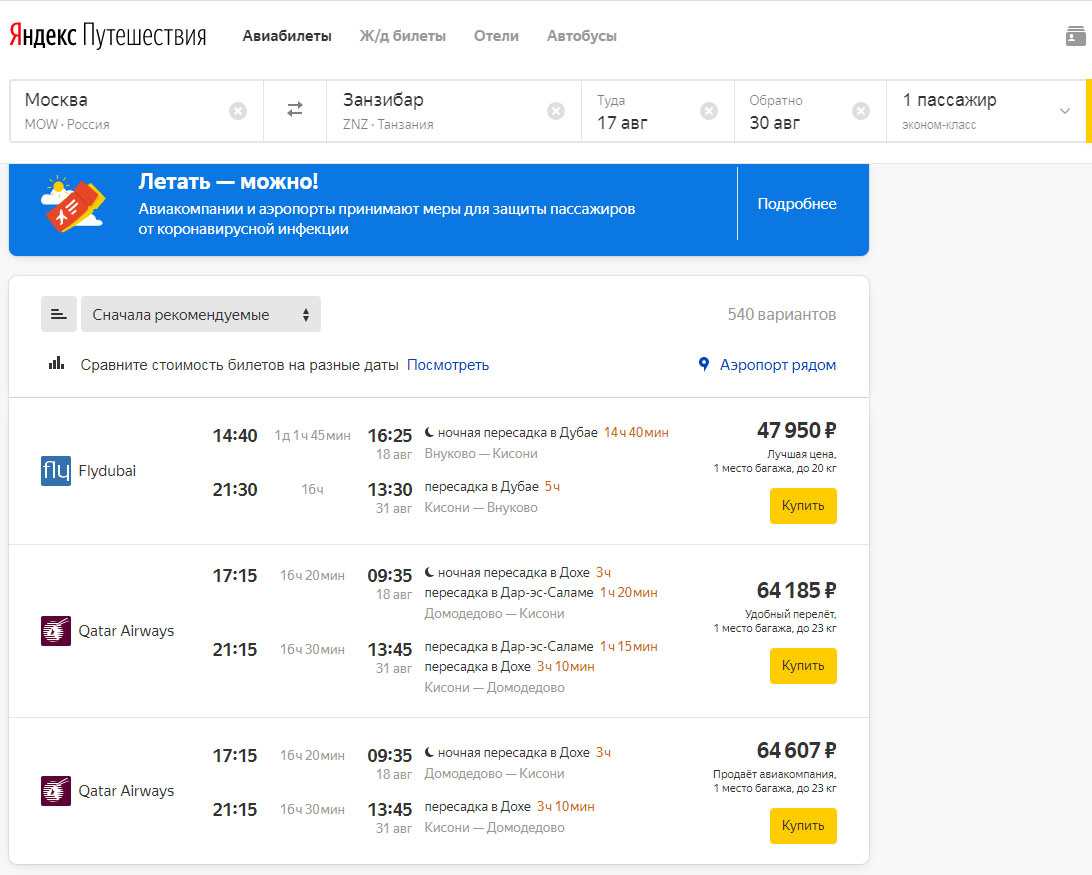Click the Flydubai airline logo
Image resolution: width=1092 pixels, height=875 pixels.
pos(56,471)
